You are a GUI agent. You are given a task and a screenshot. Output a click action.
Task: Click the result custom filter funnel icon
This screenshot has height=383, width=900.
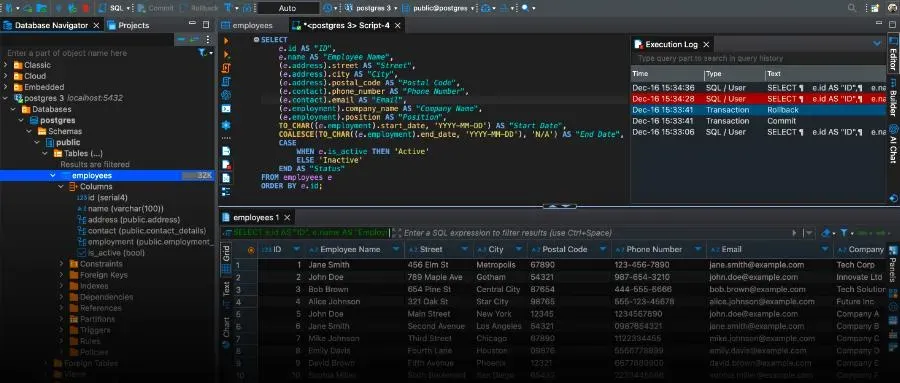(844, 233)
